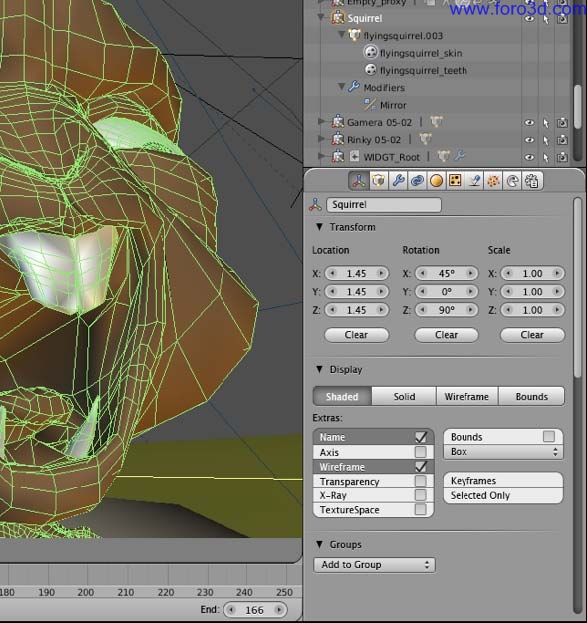Click the flyingsquirrel_teeth material icon

click(370, 70)
